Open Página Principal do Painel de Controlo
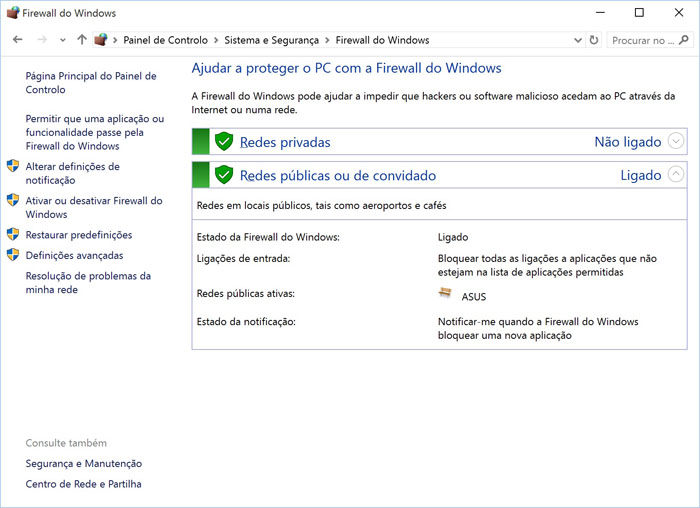The image size is (700, 508). click(91, 83)
